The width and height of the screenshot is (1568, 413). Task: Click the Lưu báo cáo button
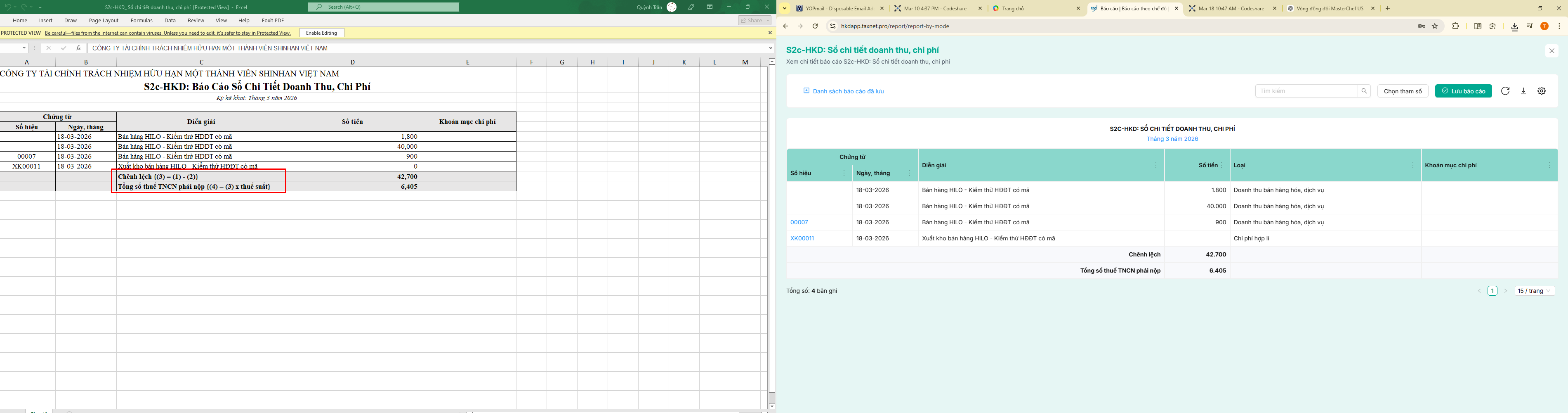[1463, 91]
